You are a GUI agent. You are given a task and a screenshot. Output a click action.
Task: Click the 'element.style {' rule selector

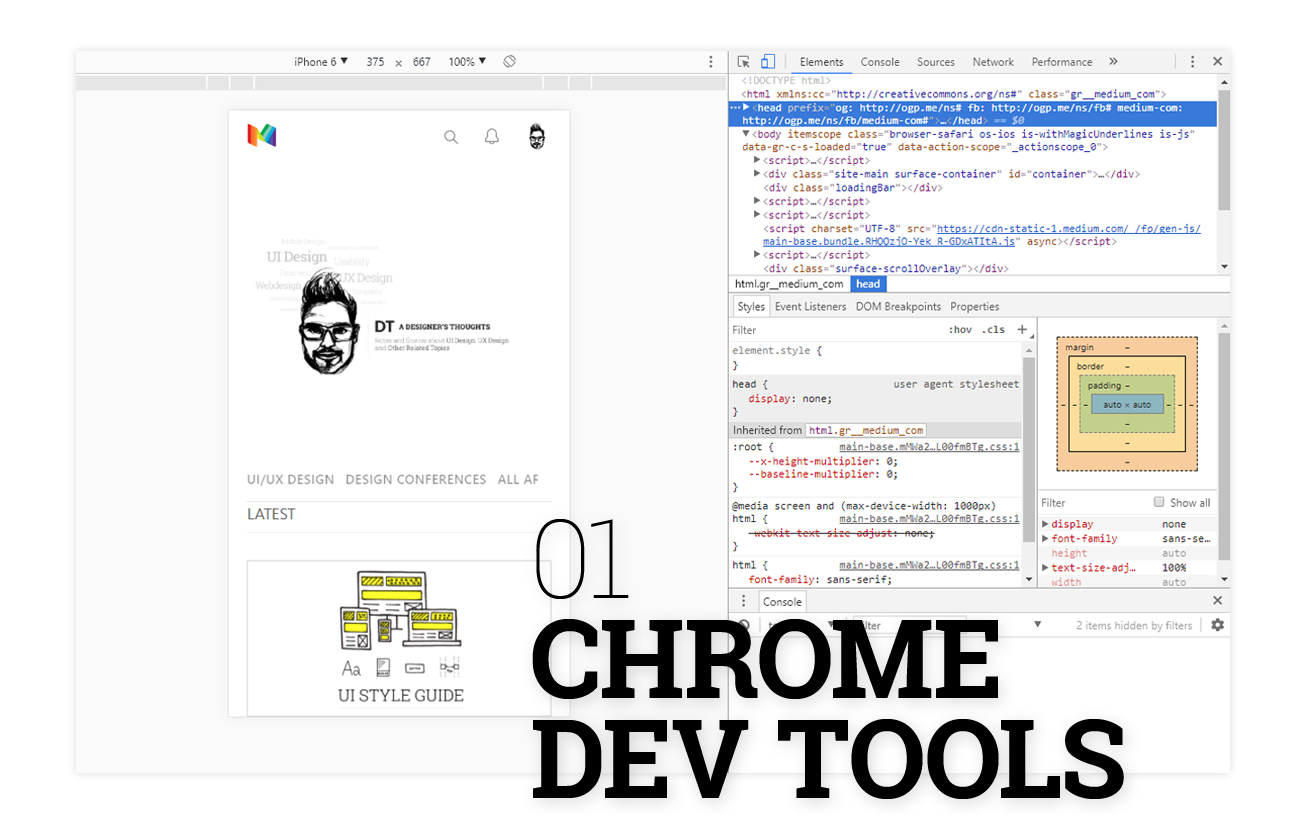pos(777,351)
